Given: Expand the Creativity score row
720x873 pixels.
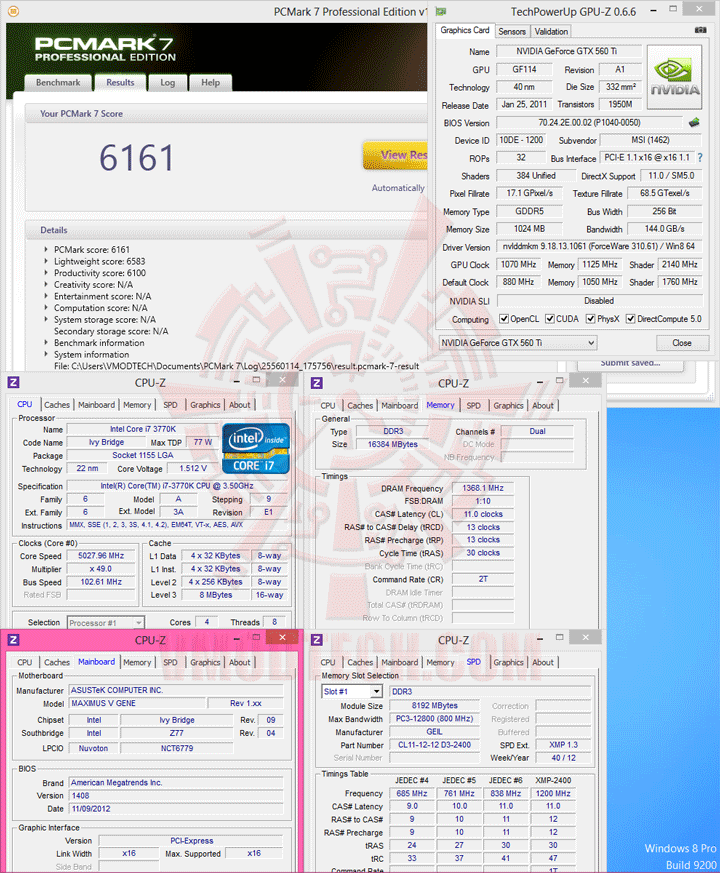Looking at the screenshot, I should coord(46,285).
